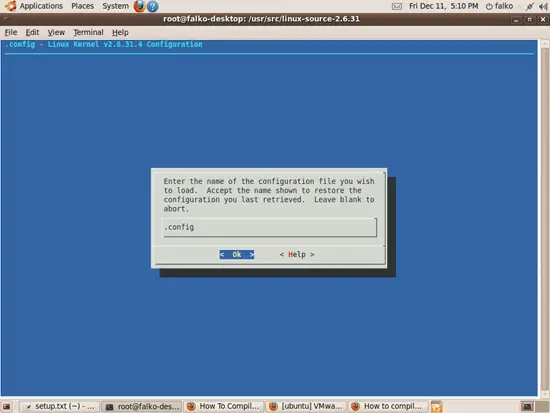
Task: Close the terminal window
Action: [x=543, y=20]
